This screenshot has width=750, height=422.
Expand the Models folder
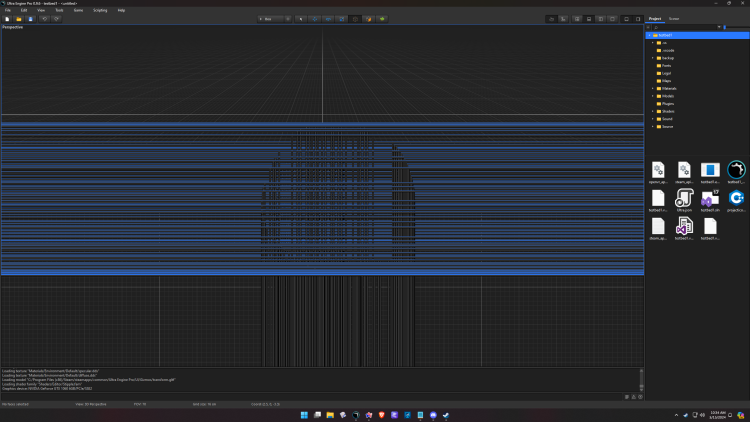click(x=653, y=96)
